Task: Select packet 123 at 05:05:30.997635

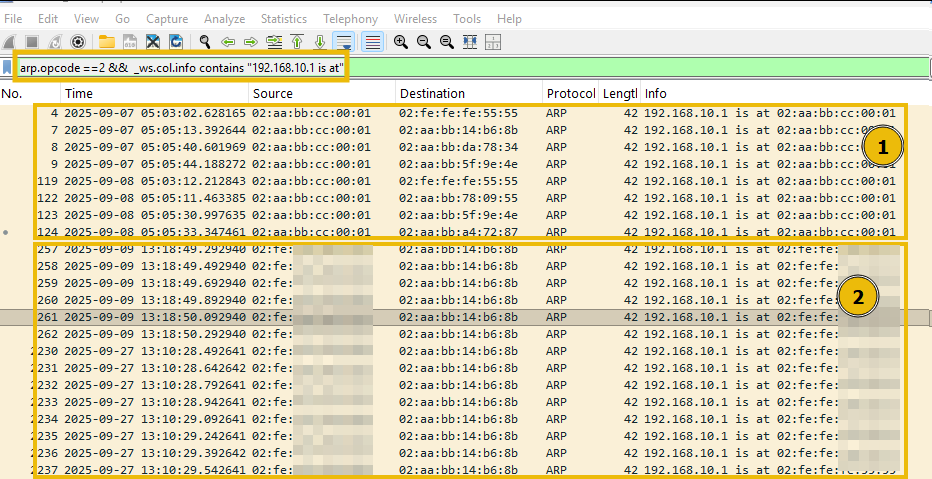Action: pyautogui.click(x=466, y=215)
